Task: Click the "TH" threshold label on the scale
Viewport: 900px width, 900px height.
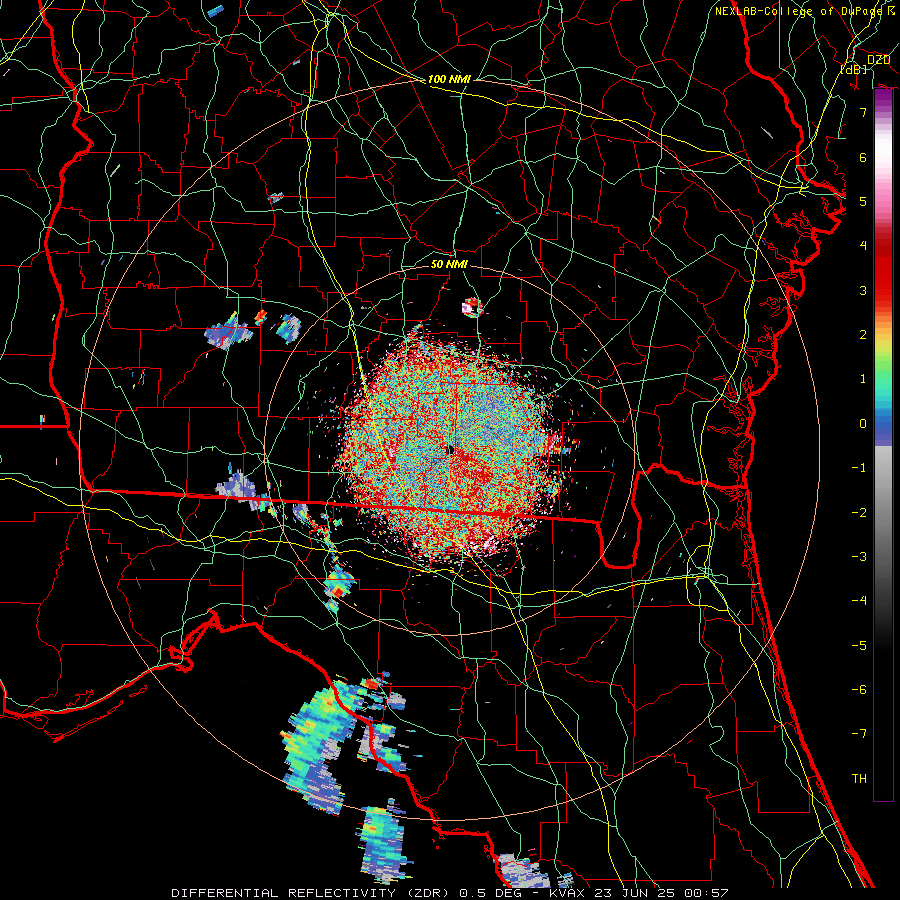Action: (859, 779)
